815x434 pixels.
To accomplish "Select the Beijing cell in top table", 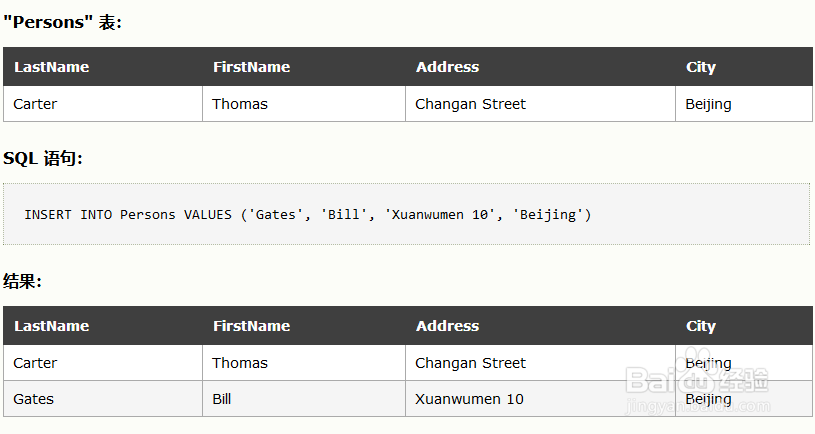I will click(708, 104).
